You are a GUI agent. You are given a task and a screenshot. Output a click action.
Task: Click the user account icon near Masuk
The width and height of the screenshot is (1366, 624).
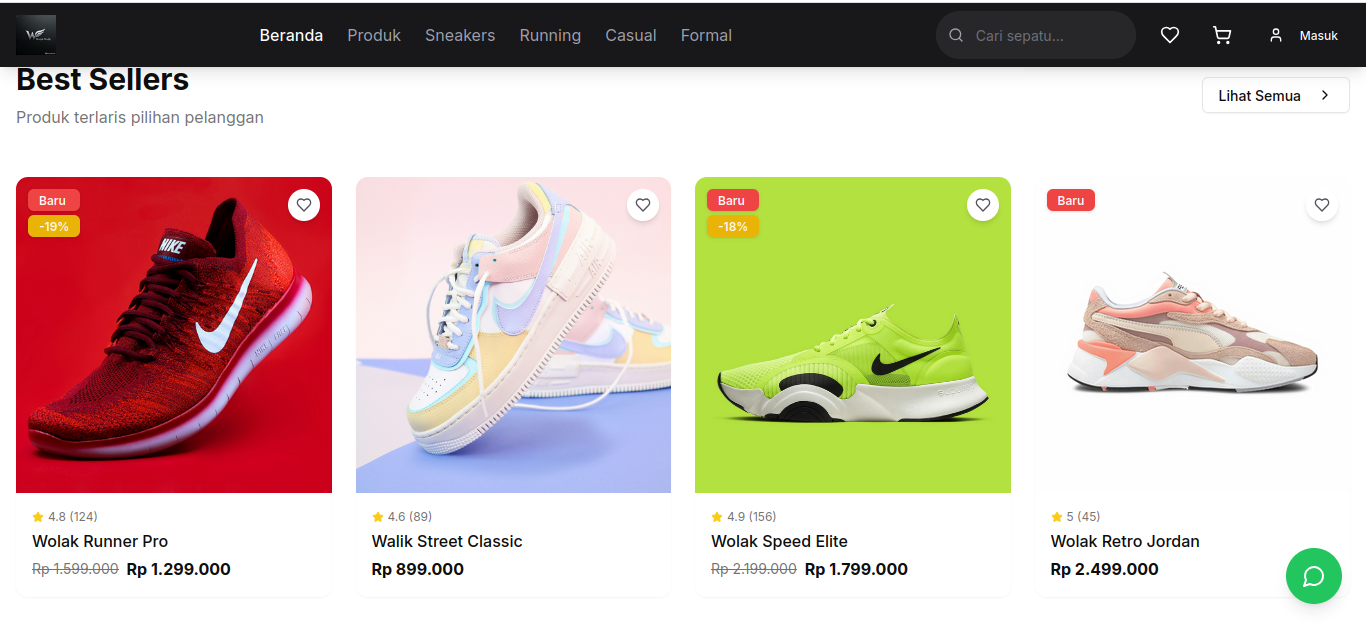click(1275, 35)
